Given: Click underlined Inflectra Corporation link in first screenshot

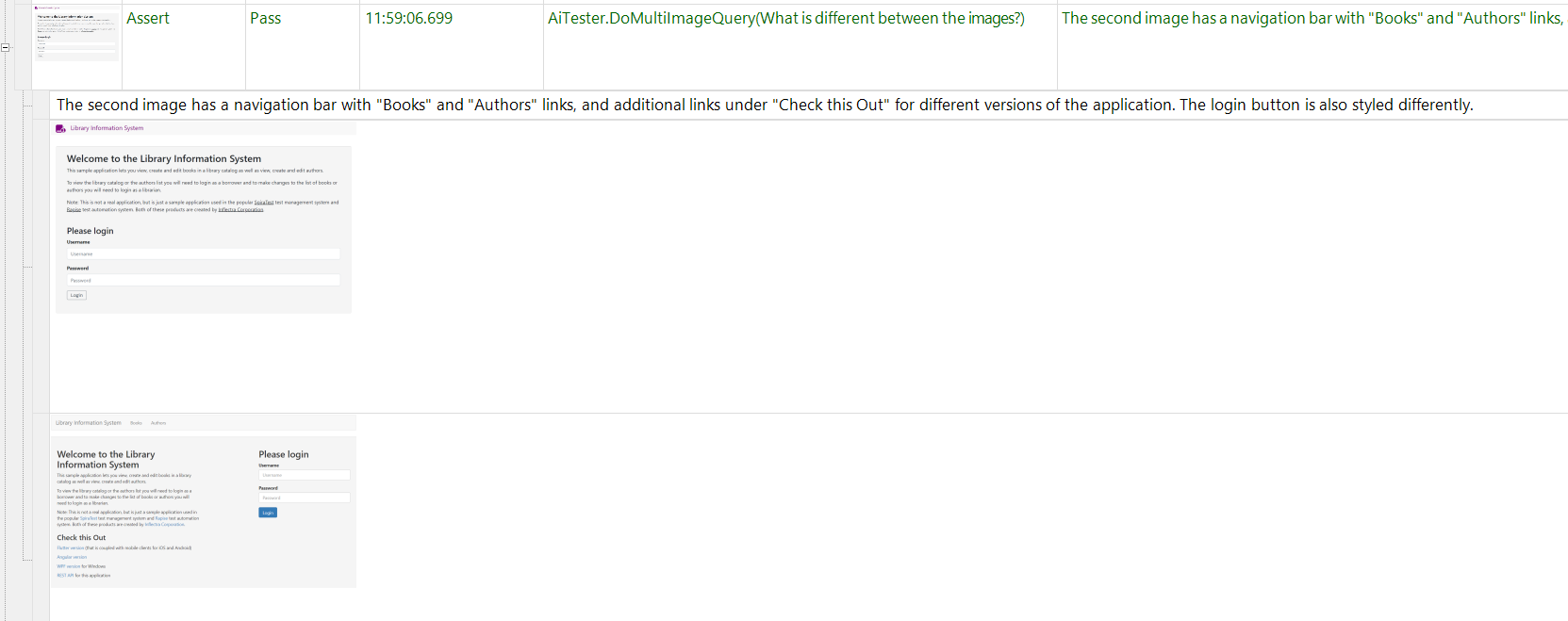Looking at the screenshot, I should click(240, 209).
